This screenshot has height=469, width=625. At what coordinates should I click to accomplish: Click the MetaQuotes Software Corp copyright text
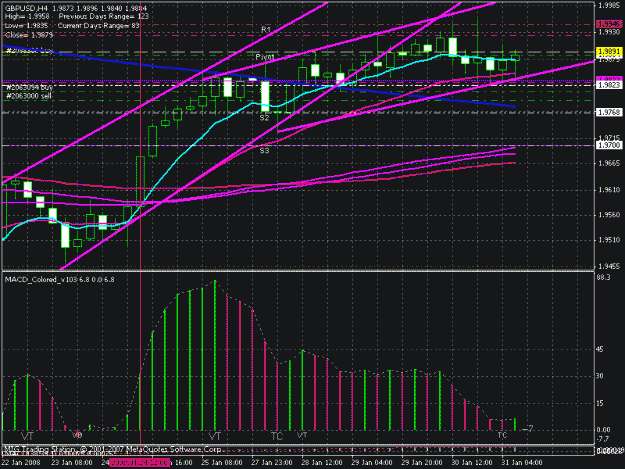(112, 449)
